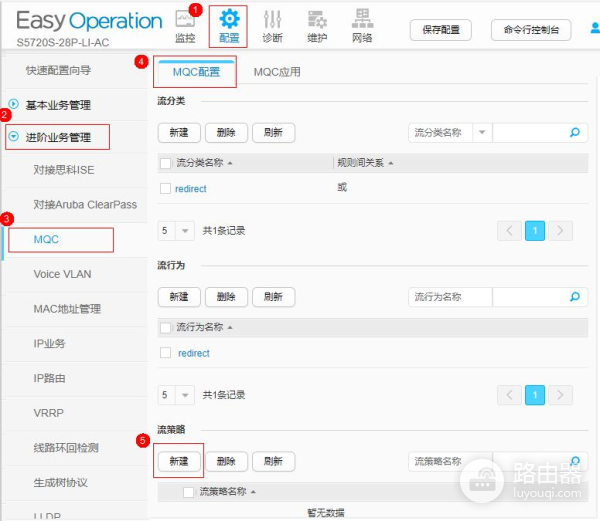Tick checkbox for redirect traffic classifier row
Screen dimensions: 600x521
point(165,188)
